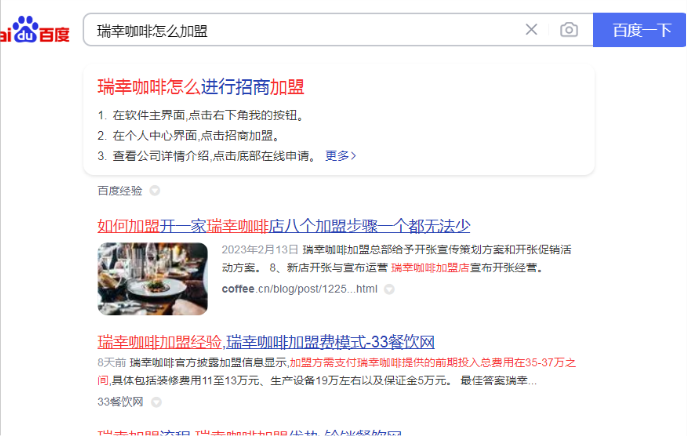
Task: Open the coffee.cn/blog/post URL link
Action: [x=299, y=289]
